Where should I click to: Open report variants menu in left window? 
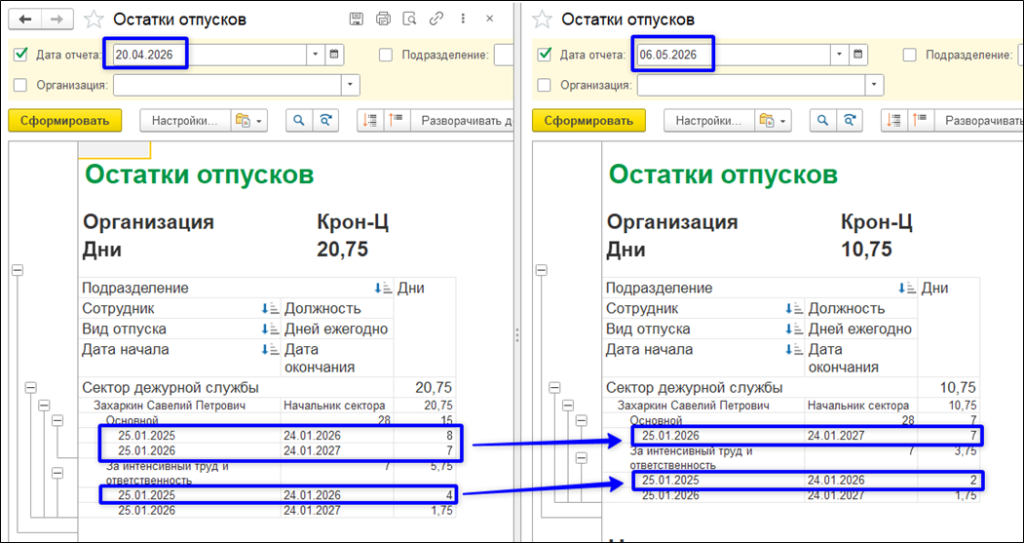(x=250, y=120)
